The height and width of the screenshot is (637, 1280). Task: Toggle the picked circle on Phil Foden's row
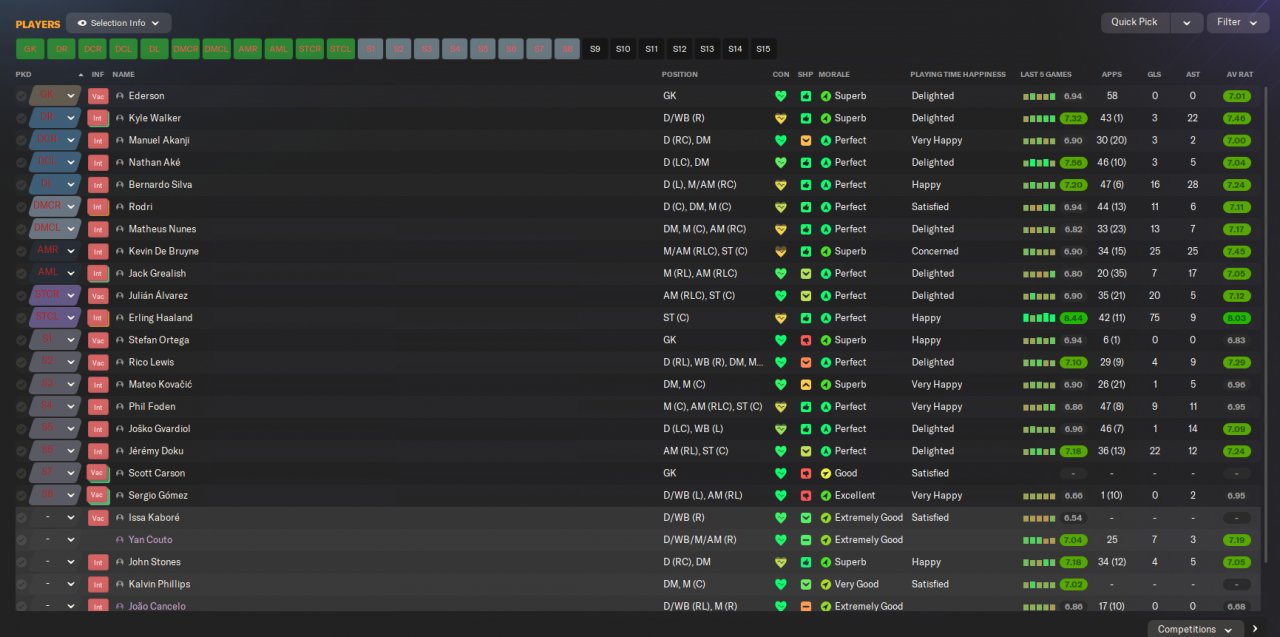point(21,407)
